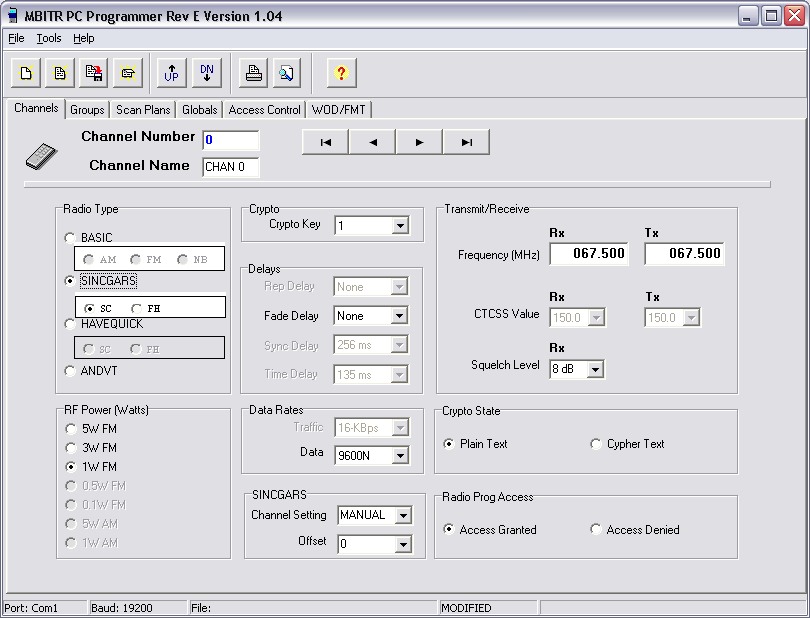Open the Crypto Key dropdown
The height and width of the screenshot is (618, 810).
click(400, 226)
